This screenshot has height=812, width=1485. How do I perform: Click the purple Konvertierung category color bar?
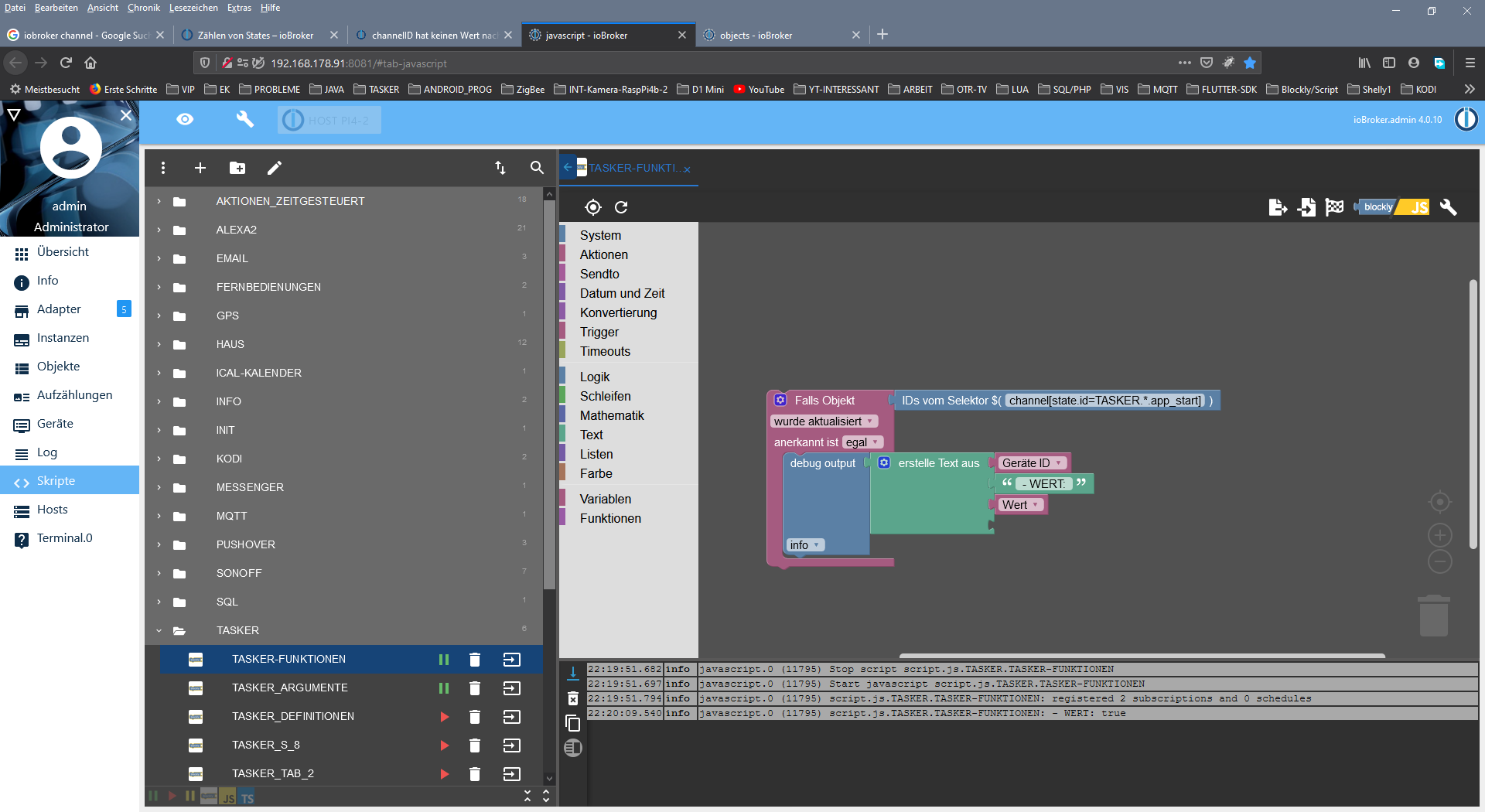coord(563,312)
